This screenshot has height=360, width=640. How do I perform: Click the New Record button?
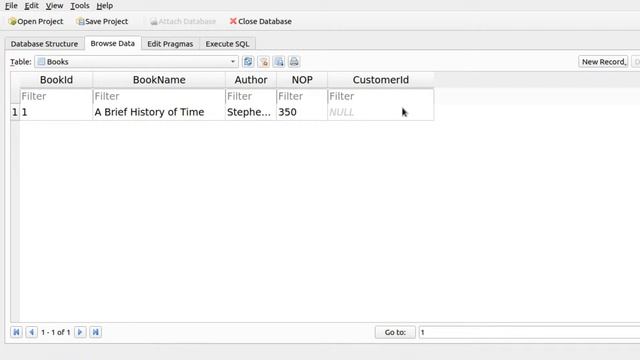(x=603, y=62)
